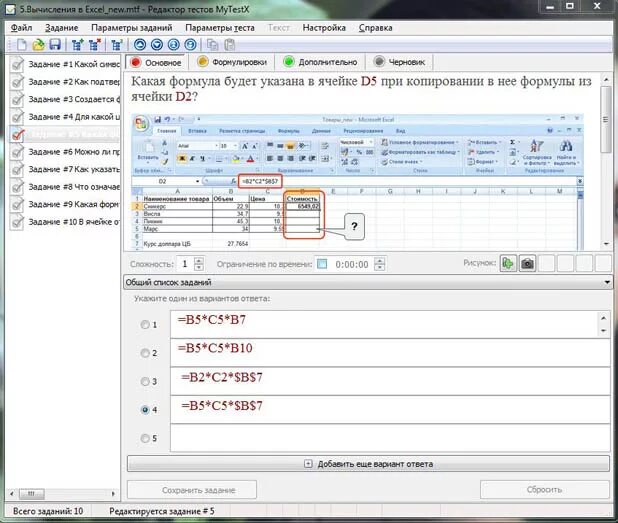Click the checkmark icon of Задание #1

[17, 64]
